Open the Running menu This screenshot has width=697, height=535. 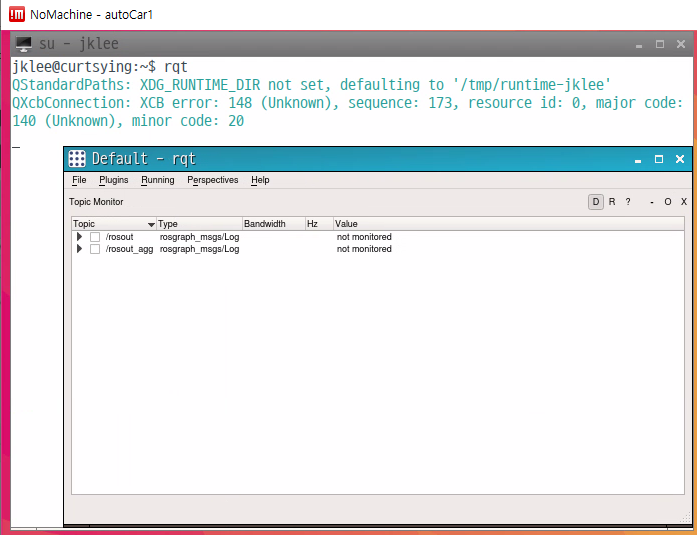[x=158, y=180]
